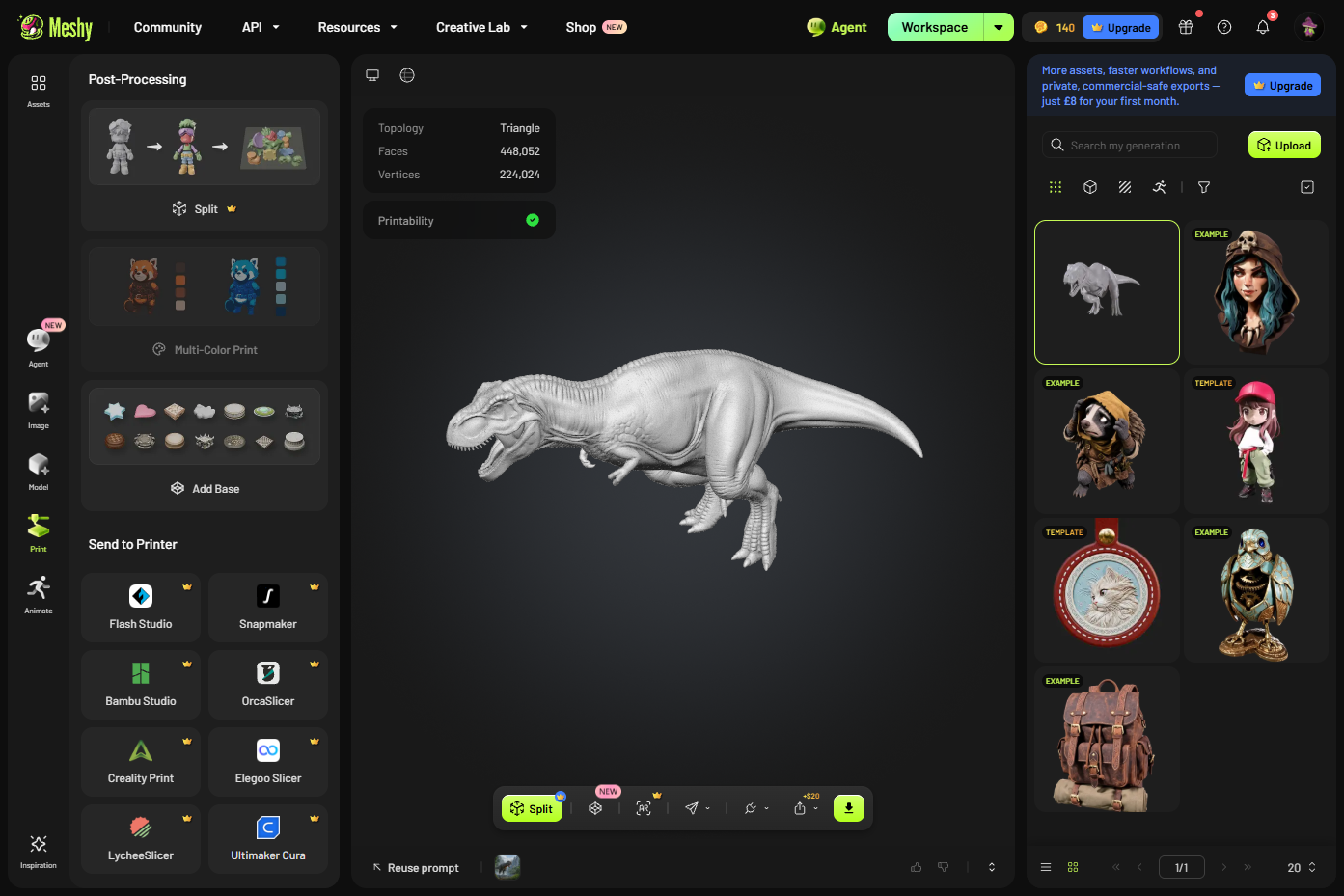
Task: Open the plugin connector dropdown in bottom toolbar
Action: click(x=756, y=808)
